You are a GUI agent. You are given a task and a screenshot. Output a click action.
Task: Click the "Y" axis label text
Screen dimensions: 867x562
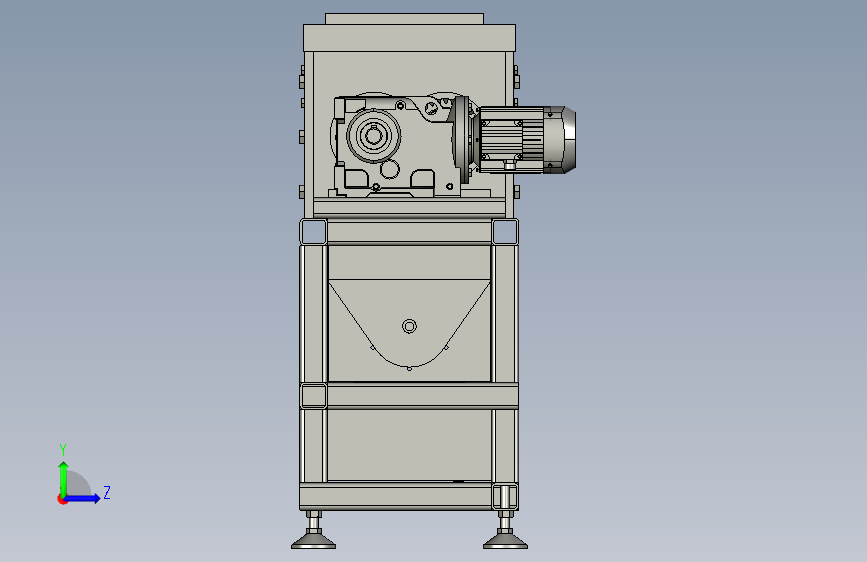63,450
